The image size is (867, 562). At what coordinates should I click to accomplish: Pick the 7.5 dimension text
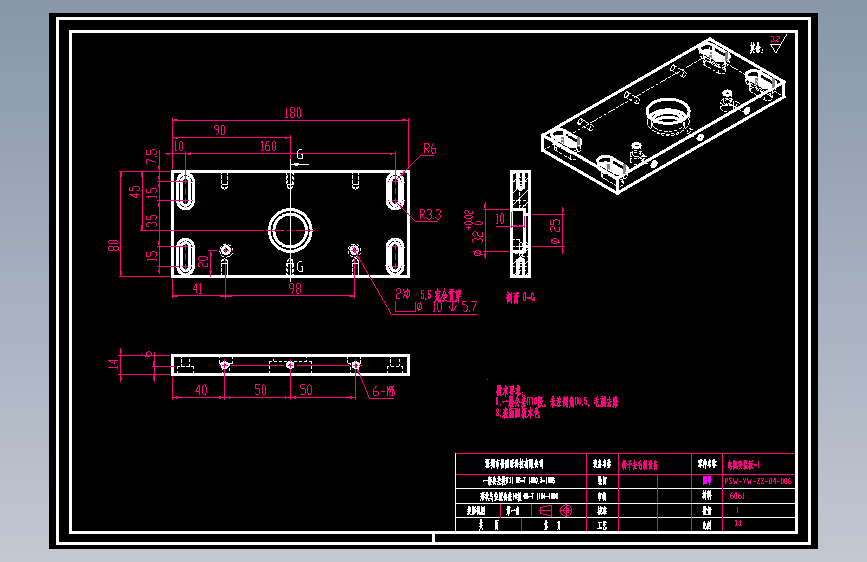click(152, 157)
